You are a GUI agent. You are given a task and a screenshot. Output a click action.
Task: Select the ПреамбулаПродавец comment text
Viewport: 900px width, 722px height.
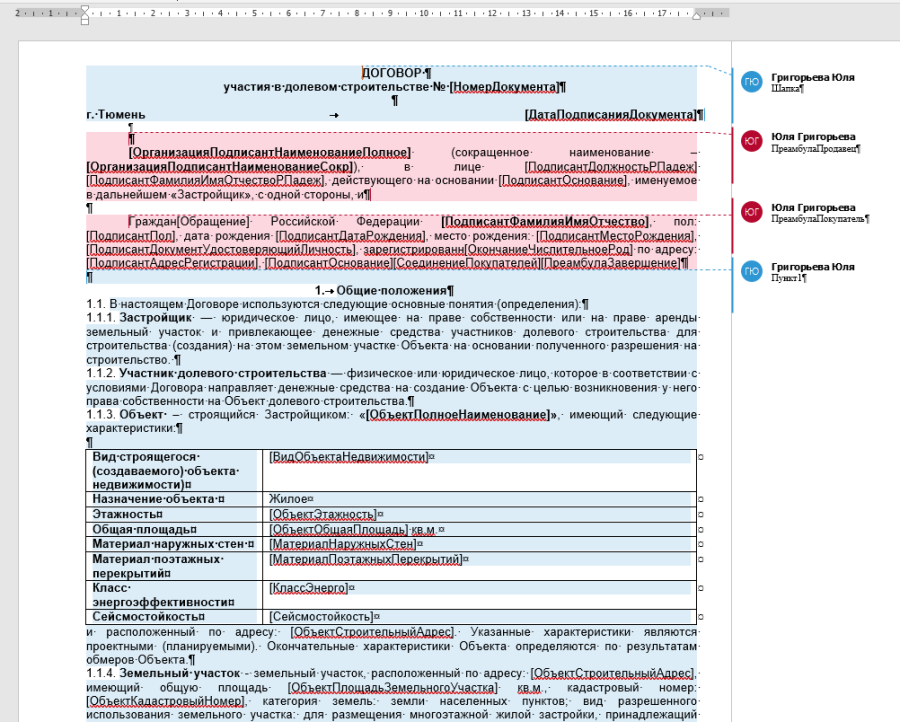pyautogui.click(x=815, y=148)
